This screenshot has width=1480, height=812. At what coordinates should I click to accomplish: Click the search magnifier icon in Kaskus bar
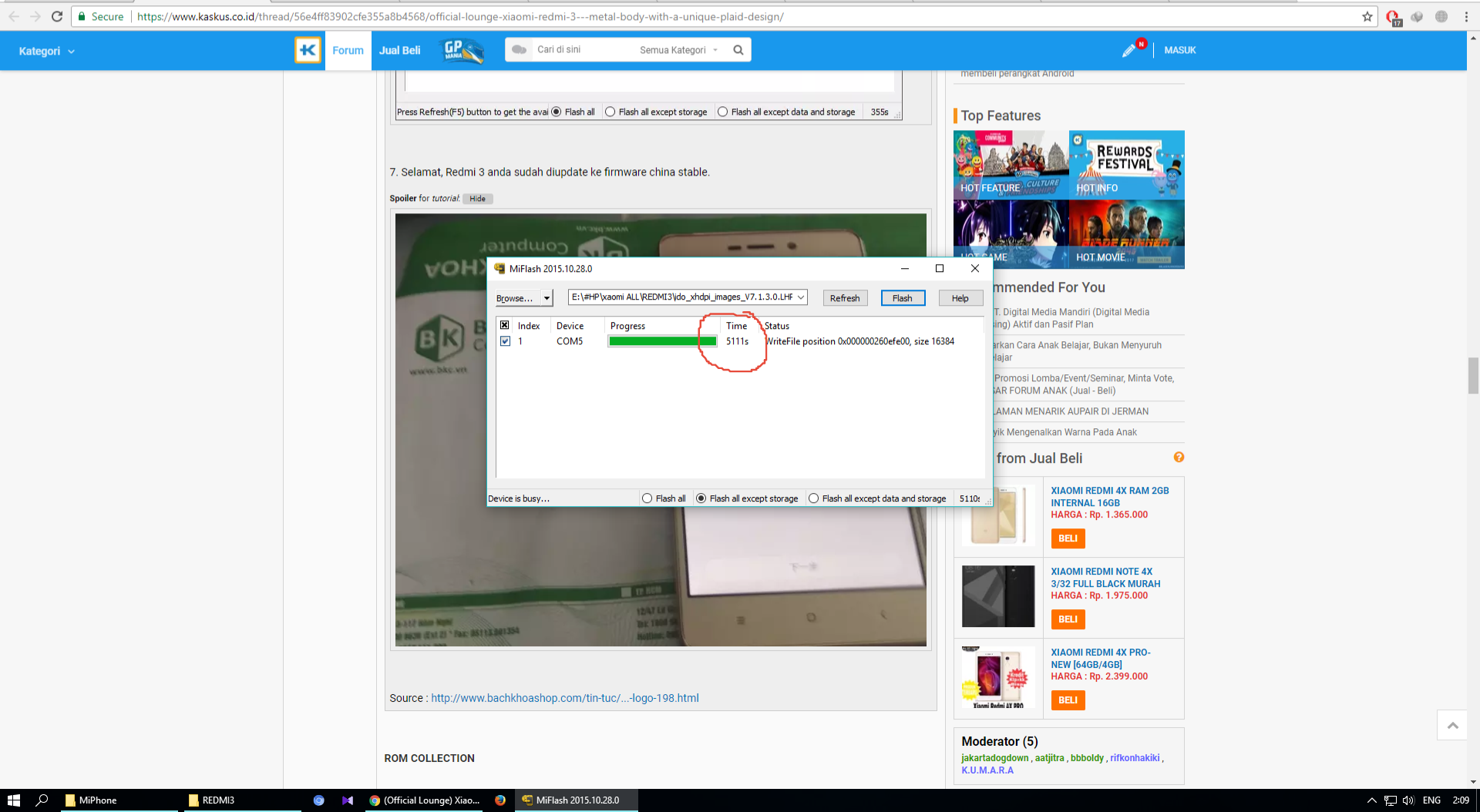point(738,50)
